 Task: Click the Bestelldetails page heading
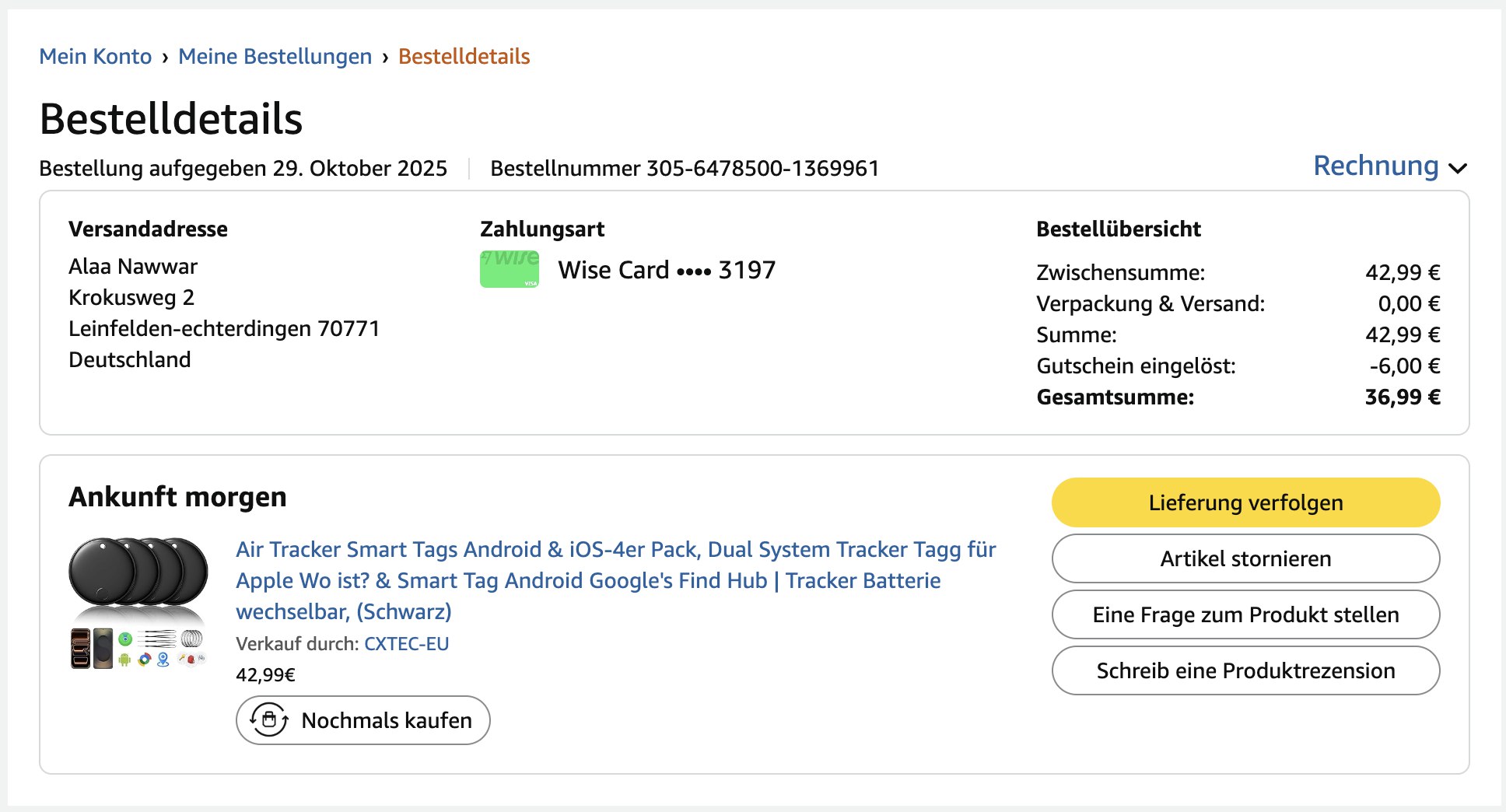170,120
